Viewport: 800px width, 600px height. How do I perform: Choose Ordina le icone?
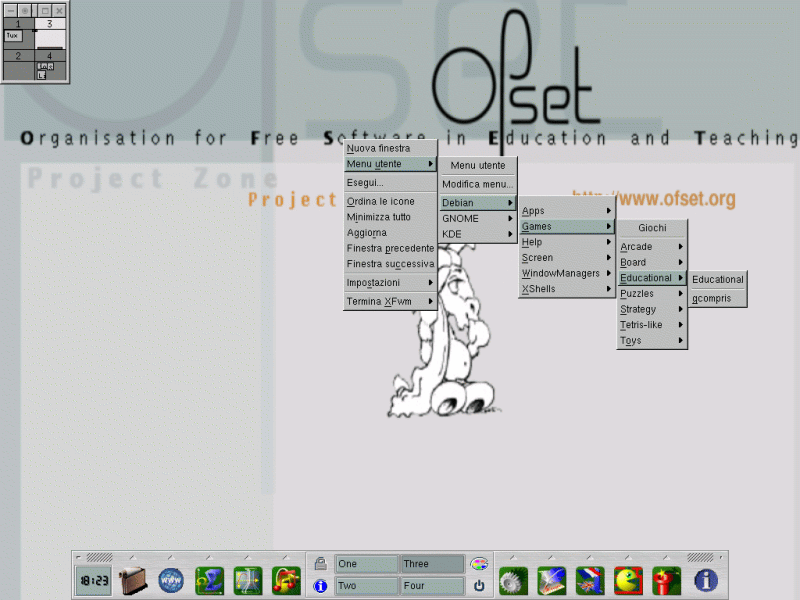[390, 202]
